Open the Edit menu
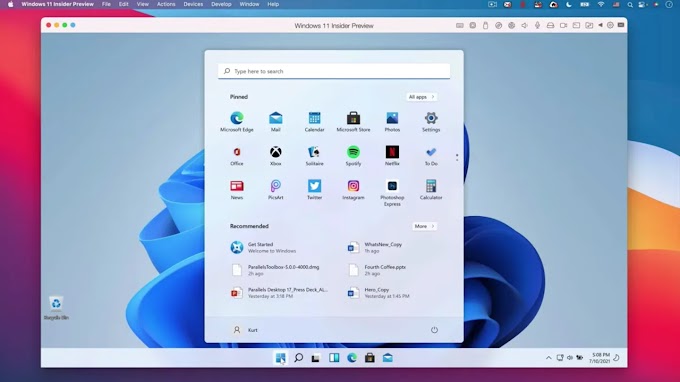 (x=124, y=4)
